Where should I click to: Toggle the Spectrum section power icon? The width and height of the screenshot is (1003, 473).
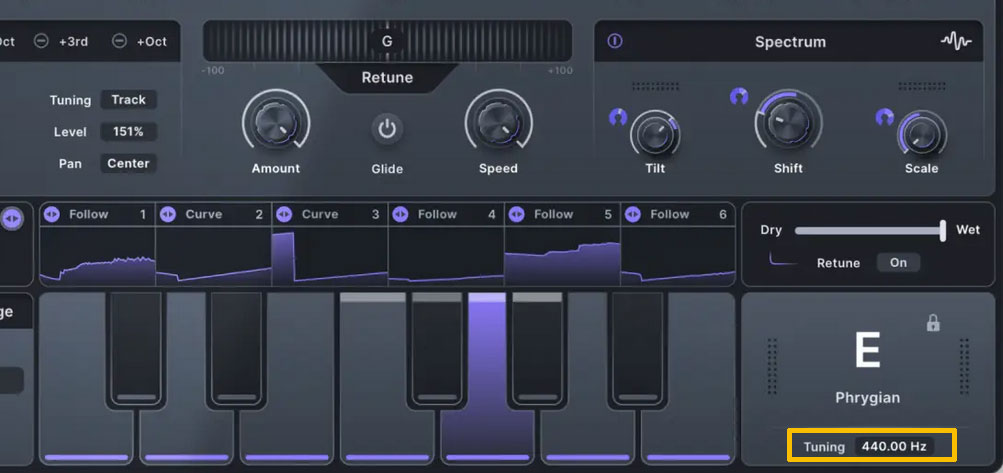click(x=615, y=42)
